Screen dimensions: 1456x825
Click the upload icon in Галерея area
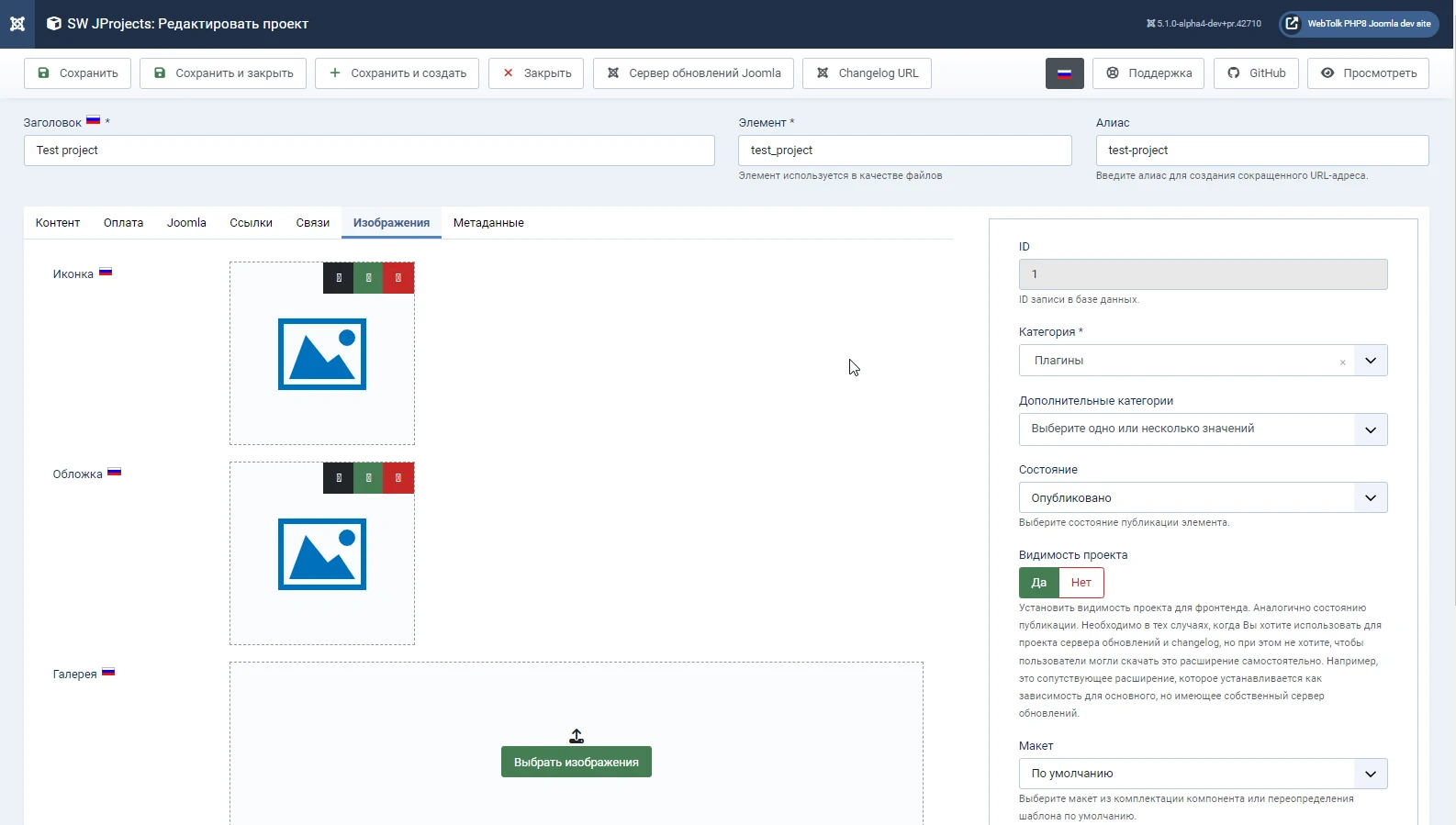577,736
